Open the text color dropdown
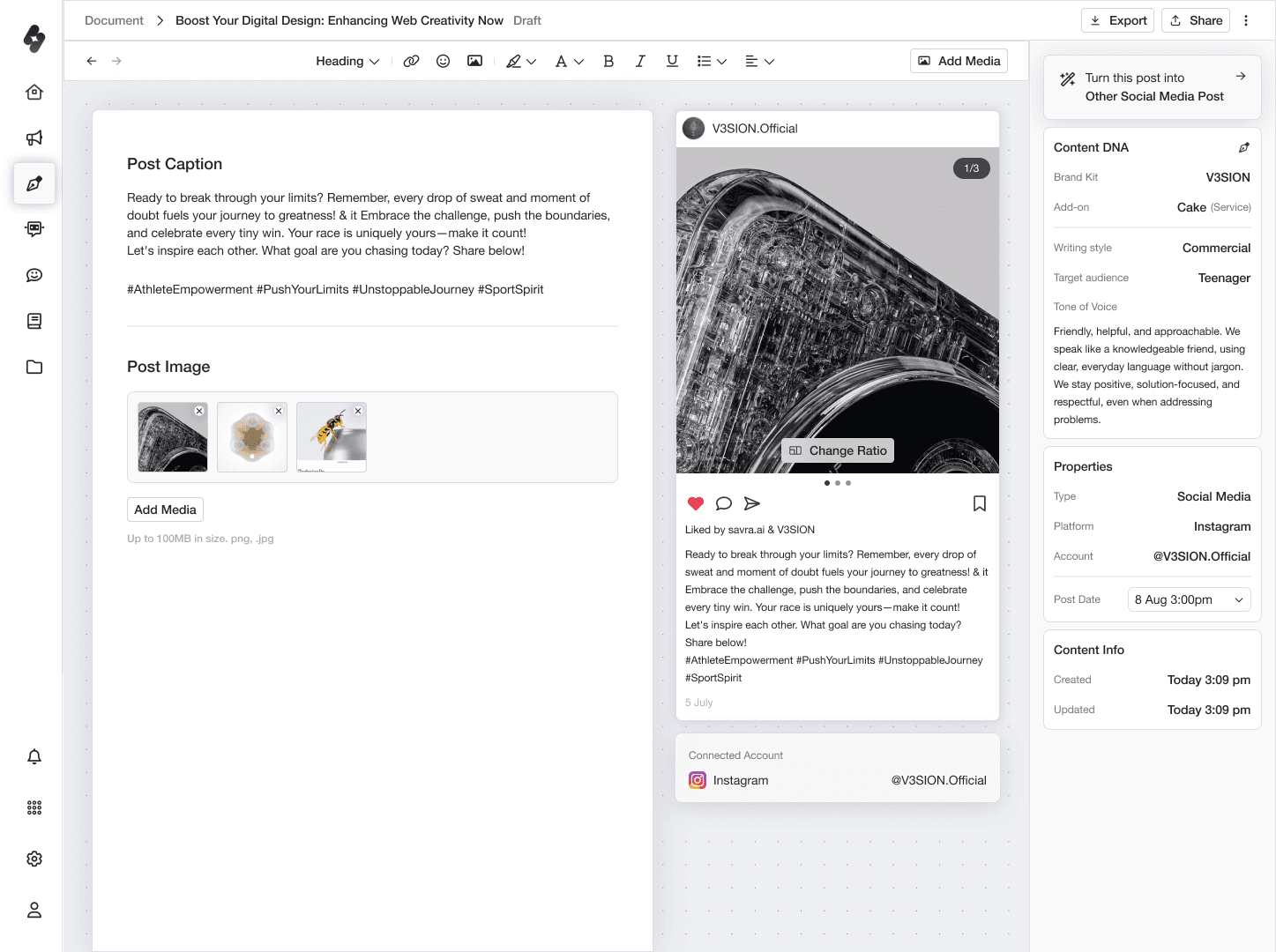Image resolution: width=1276 pixels, height=952 pixels. pos(569,61)
